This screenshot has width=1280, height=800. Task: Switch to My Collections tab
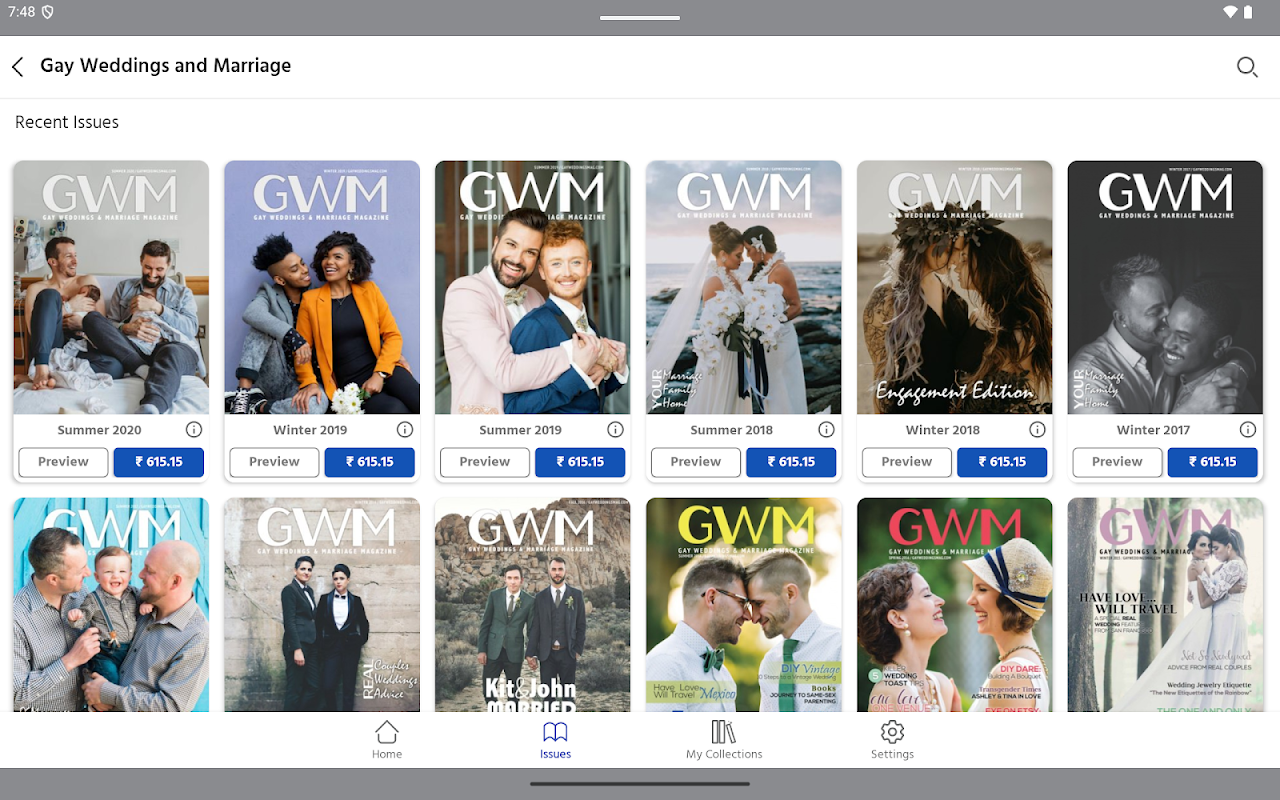pos(724,740)
